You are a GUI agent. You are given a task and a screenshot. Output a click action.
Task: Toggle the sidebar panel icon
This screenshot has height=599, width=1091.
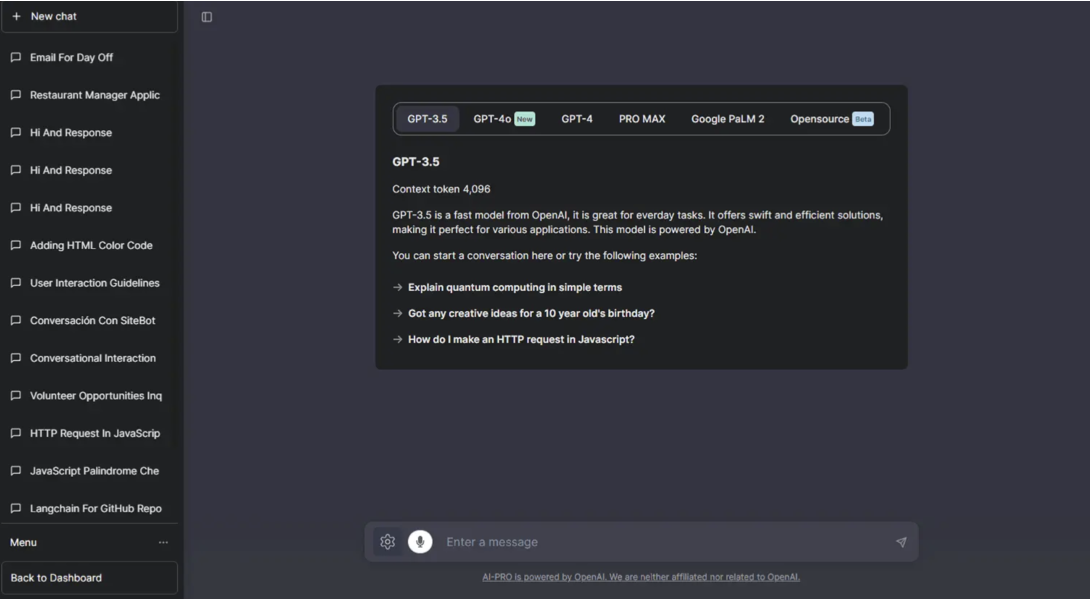tap(207, 17)
